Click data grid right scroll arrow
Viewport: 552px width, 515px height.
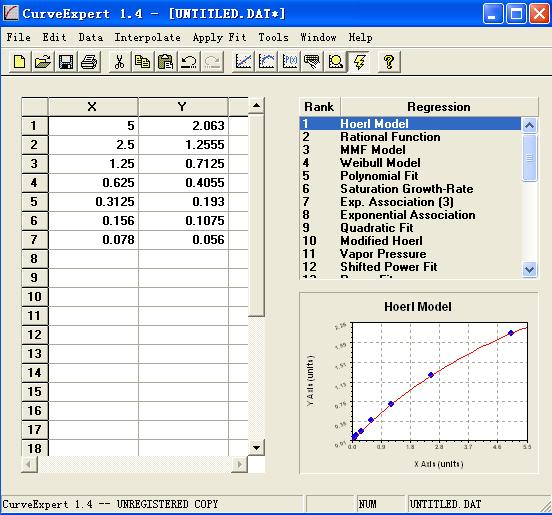coord(239,464)
